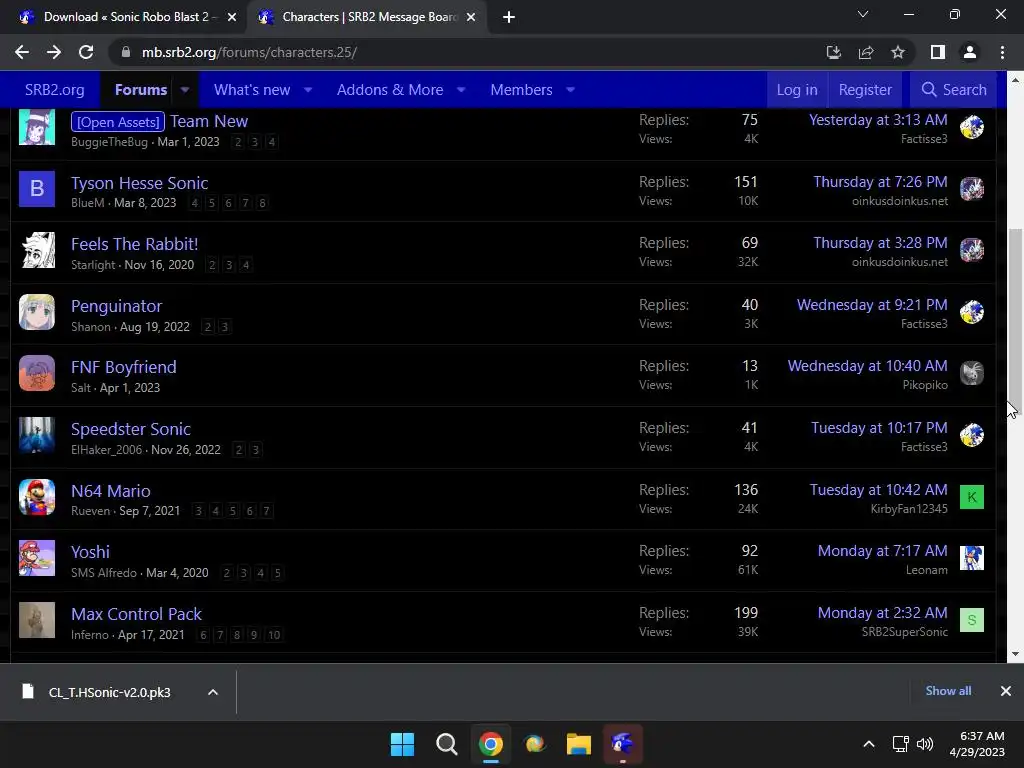Expand Members dropdown arrow
Screen dimensions: 1024x768
point(570,89)
